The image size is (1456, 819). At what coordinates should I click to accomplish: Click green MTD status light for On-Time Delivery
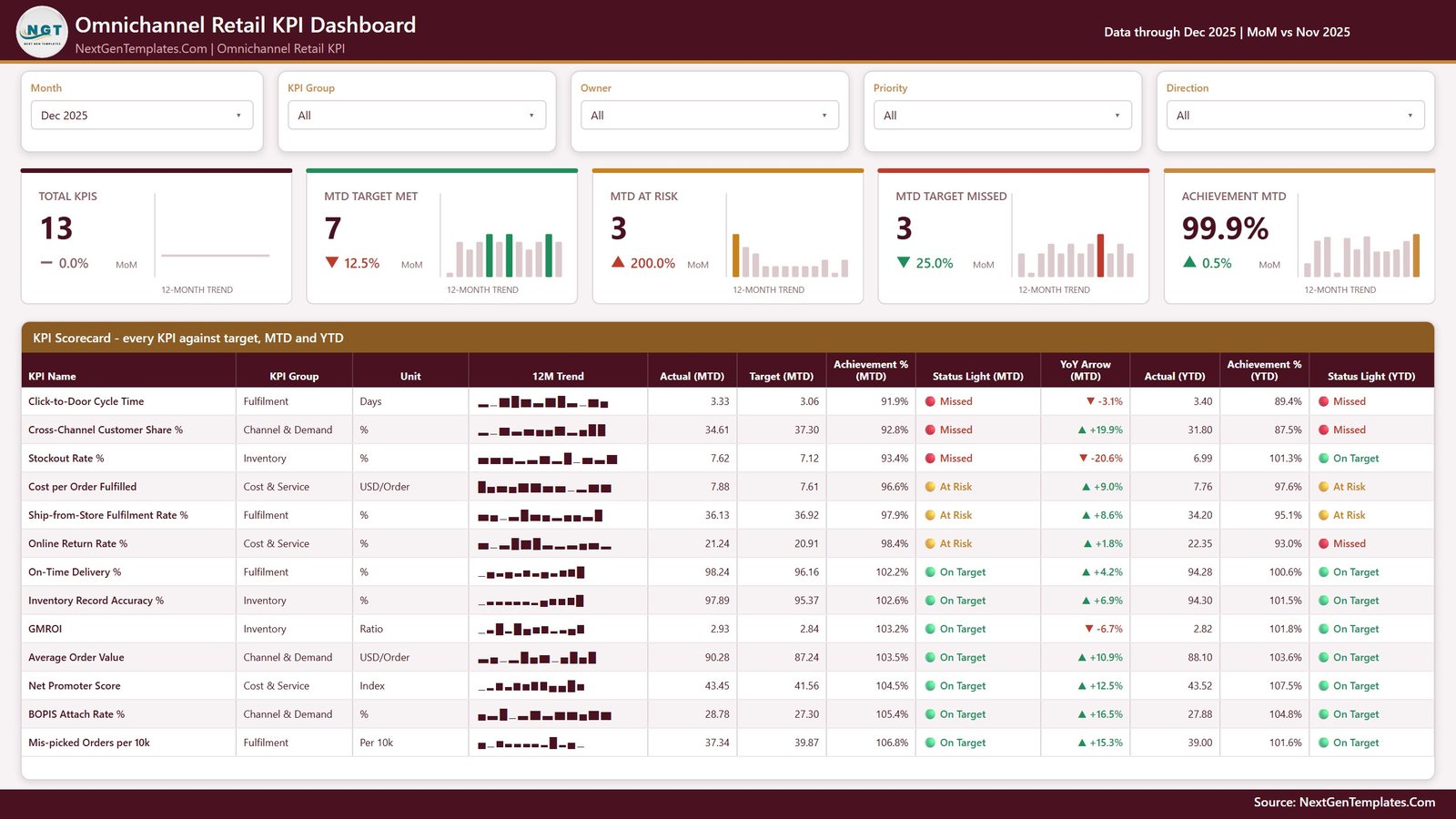pyautogui.click(x=931, y=572)
